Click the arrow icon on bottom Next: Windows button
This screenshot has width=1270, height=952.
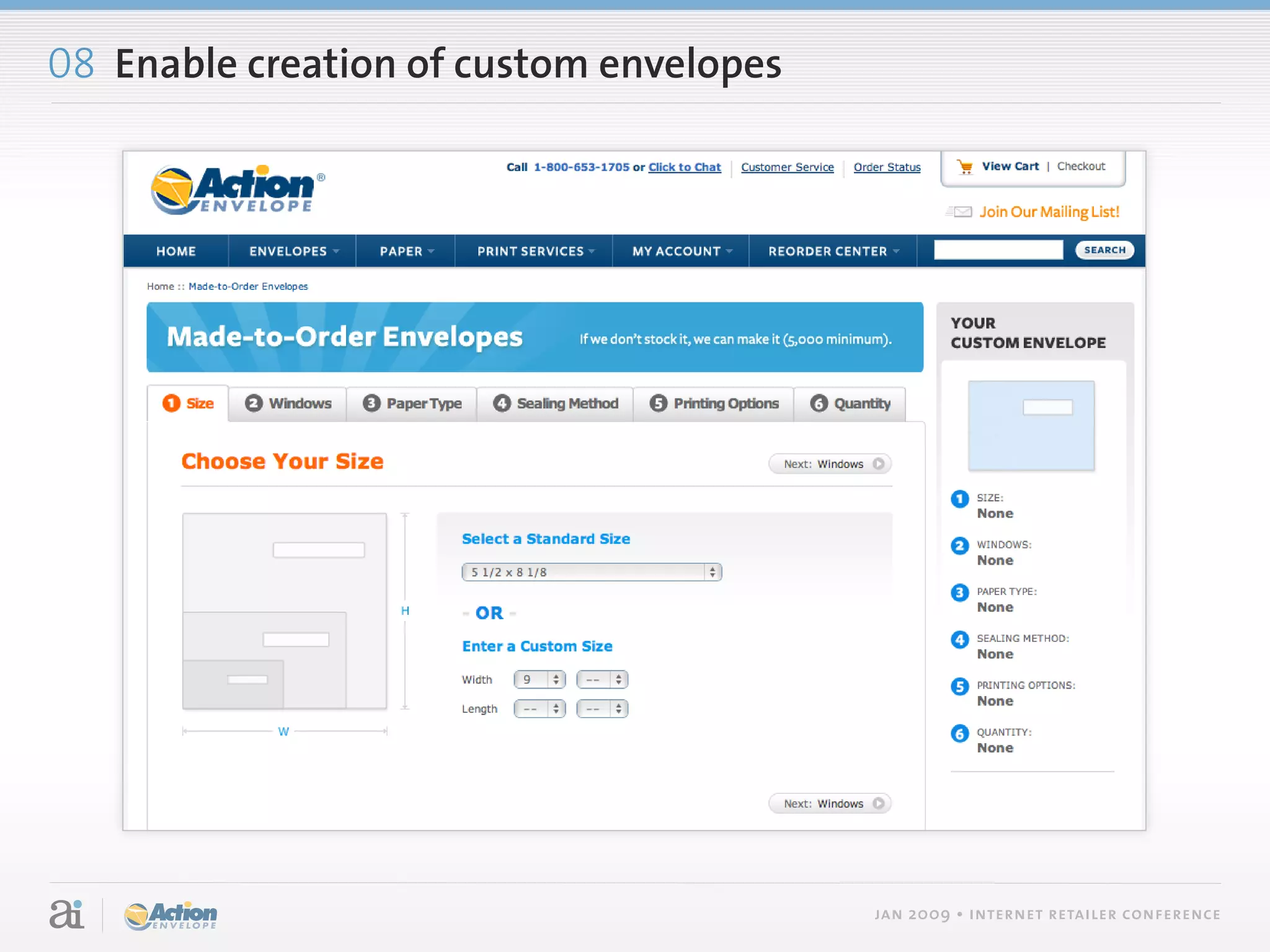pos(878,803)
